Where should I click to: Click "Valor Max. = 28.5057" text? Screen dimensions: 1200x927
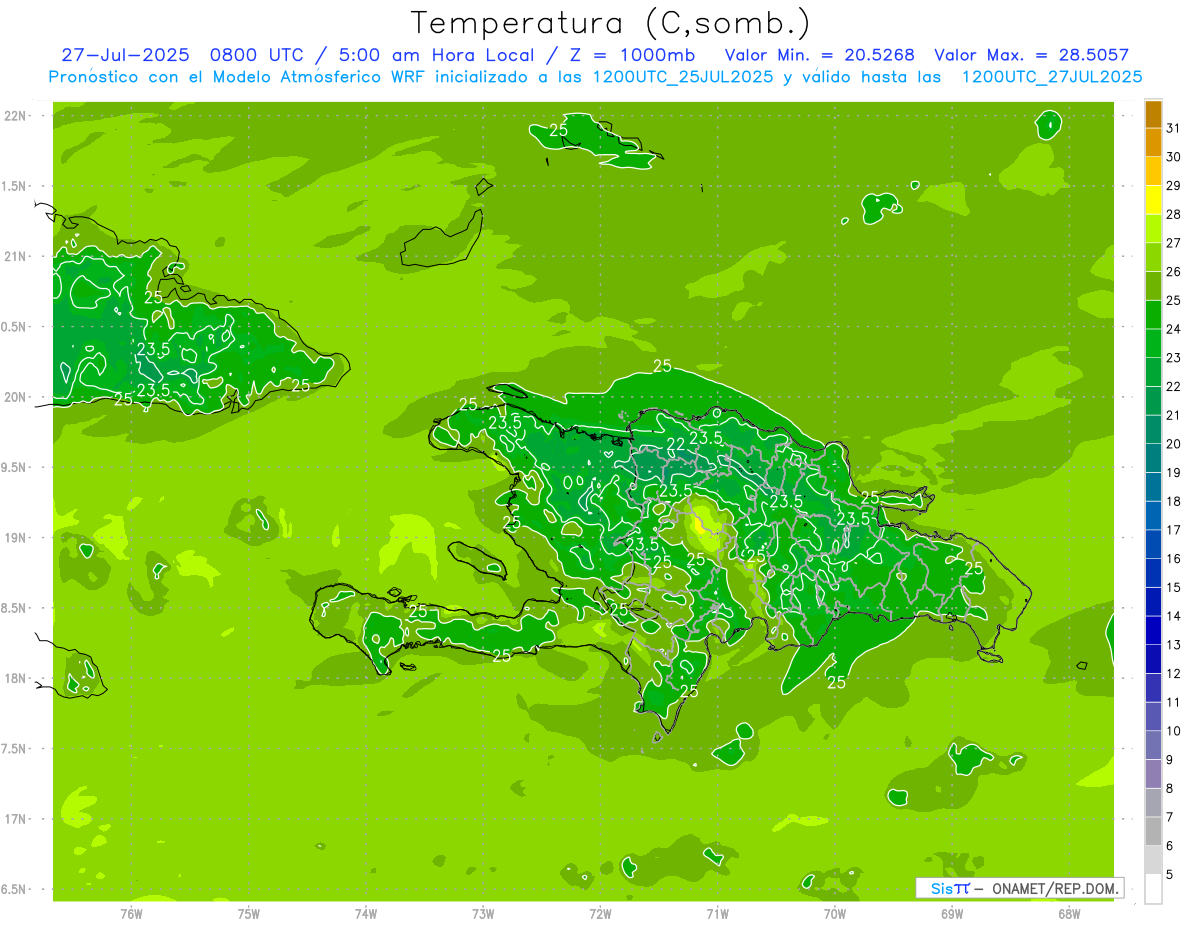point(1031,56)
